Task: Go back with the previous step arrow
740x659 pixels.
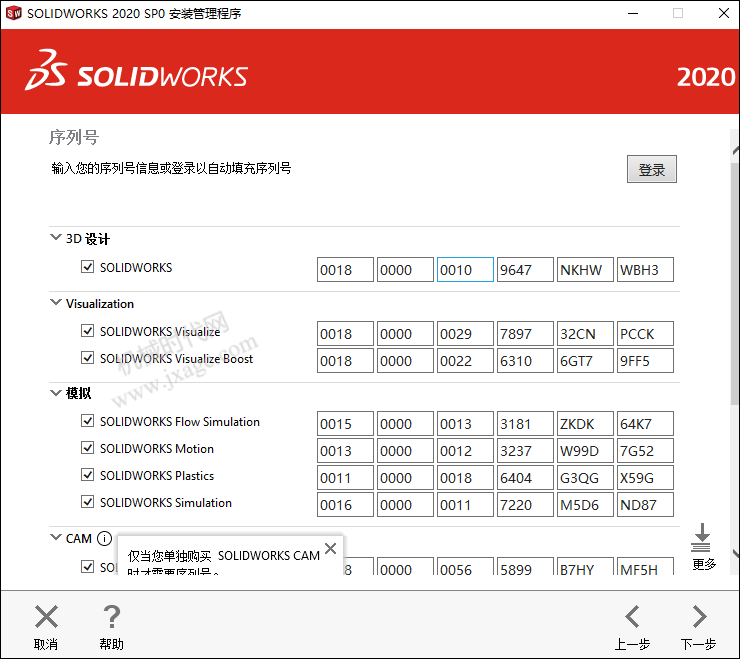Action: coord(632,617)
